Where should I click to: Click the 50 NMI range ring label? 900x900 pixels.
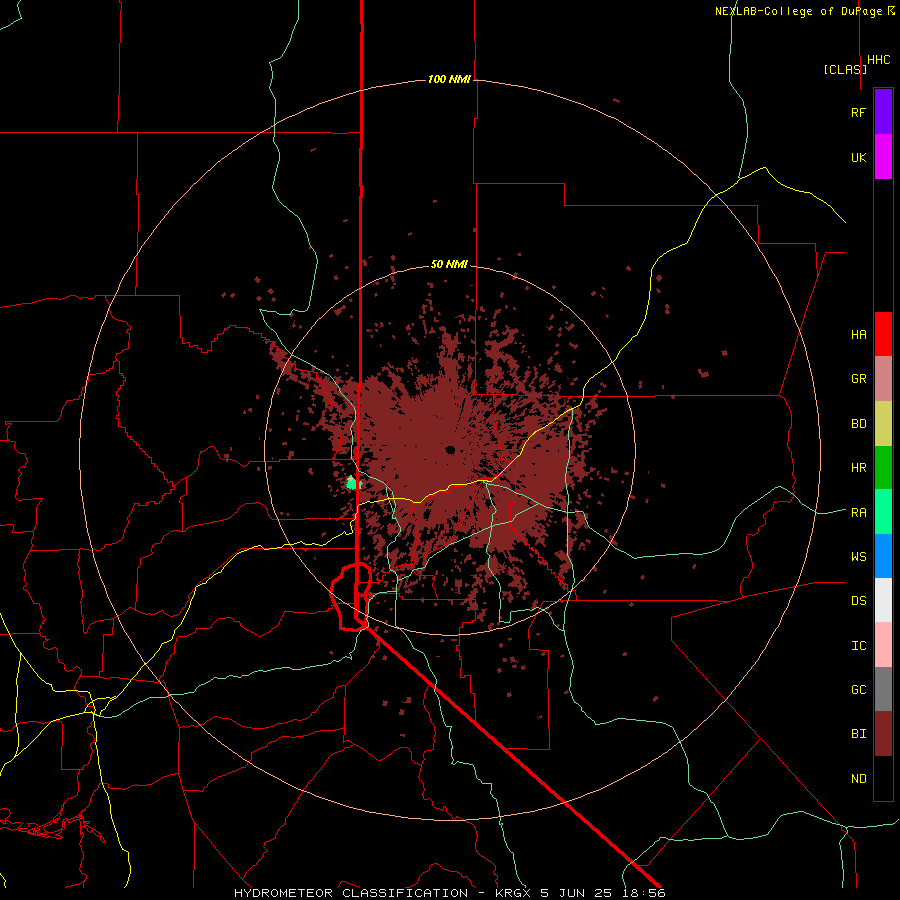tap(449, 264)
